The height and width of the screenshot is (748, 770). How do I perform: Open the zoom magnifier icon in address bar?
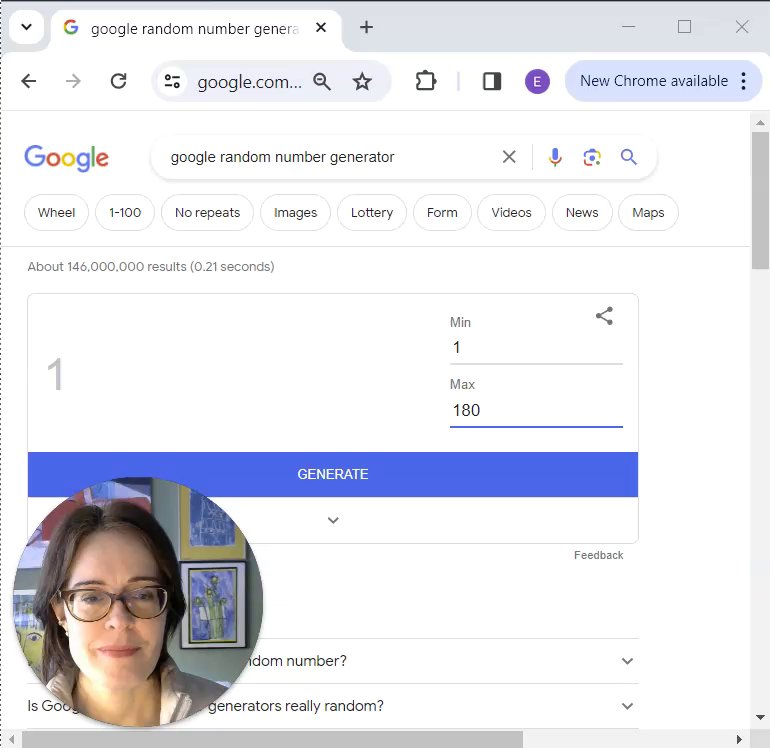click(x=322, y=81)
